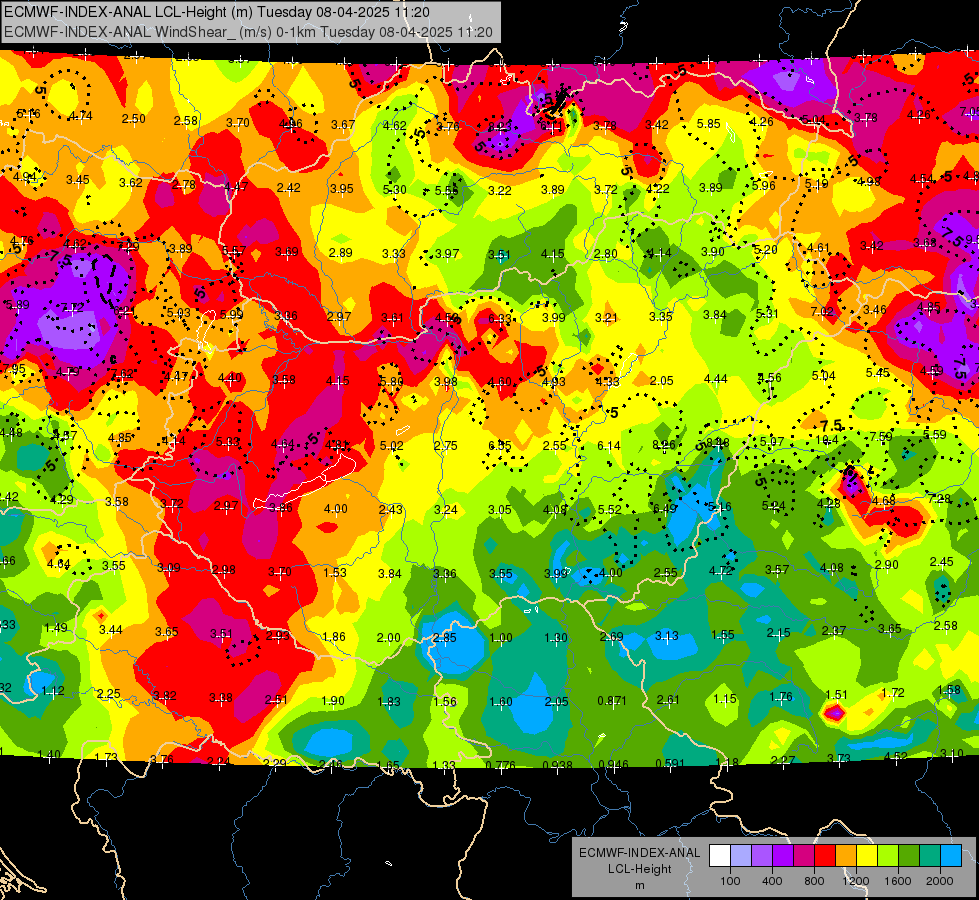Click the legend tick label 400

click(x=772, y=881)
